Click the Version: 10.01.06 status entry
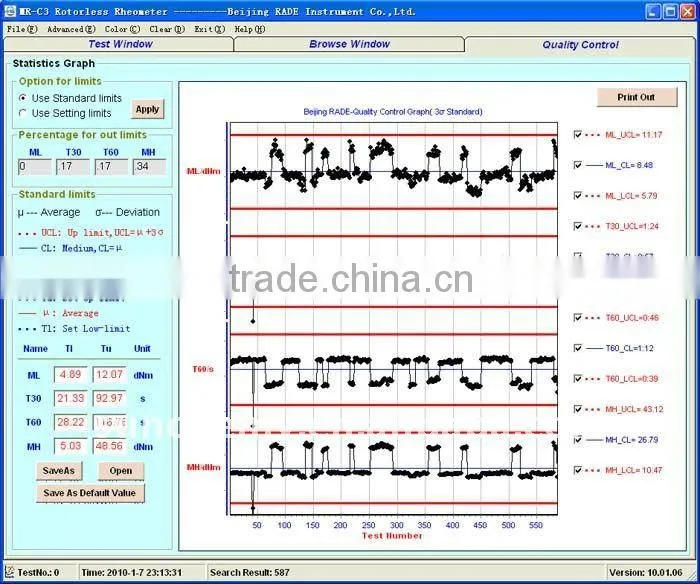 [x=646, y=572]
